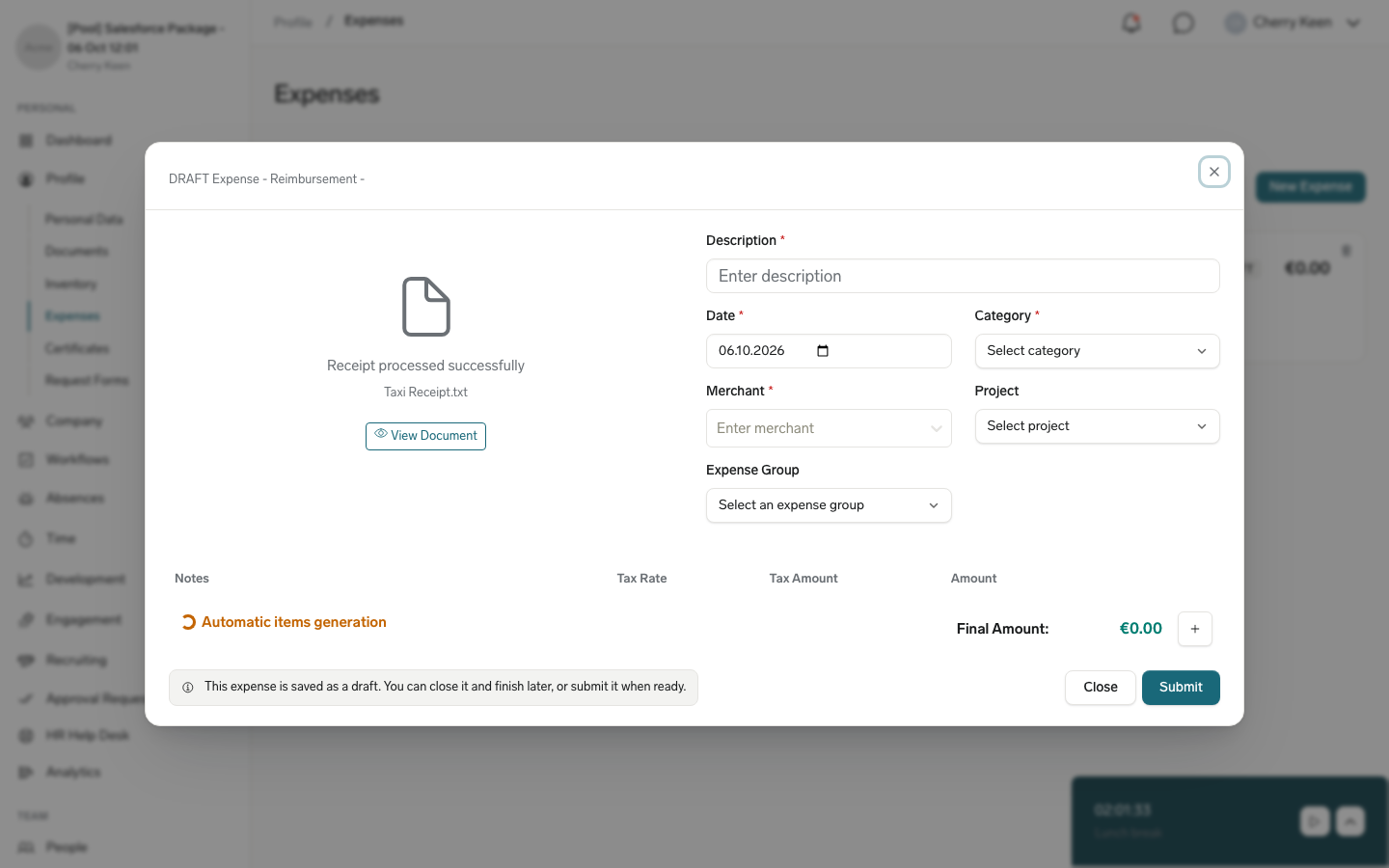Select Expenses in the sidebar
The image size is (1389, 868).
[x=72, y=316]
